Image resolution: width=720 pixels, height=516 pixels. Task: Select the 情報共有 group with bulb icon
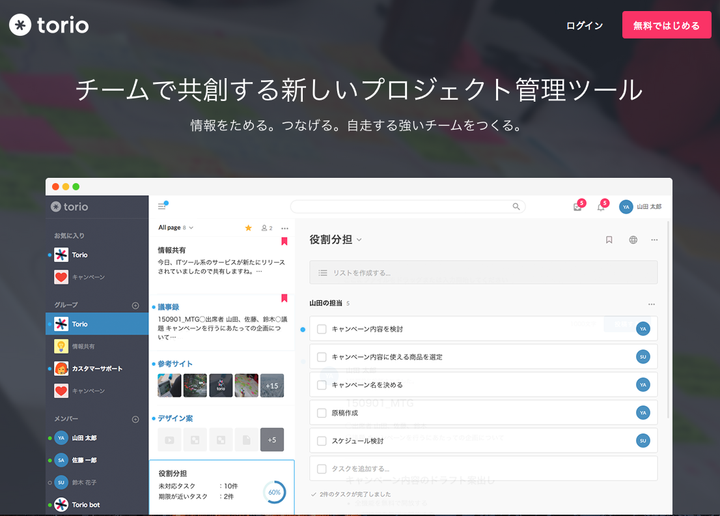[75, 346]
